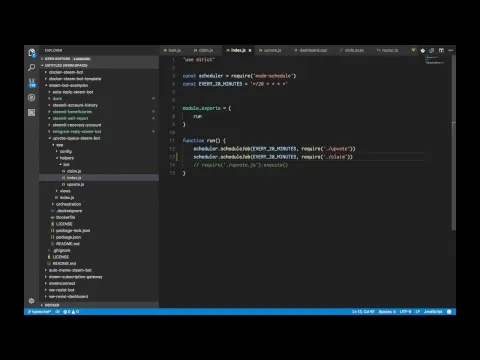Viewport: 480px width, 360px height.
Task: Change language mode via JavaScript
Action: [433, 312]
